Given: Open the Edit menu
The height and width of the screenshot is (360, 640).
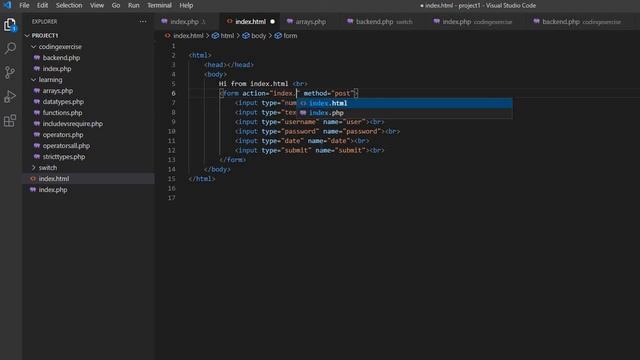Looking at the screenshot, I should 42,5.
